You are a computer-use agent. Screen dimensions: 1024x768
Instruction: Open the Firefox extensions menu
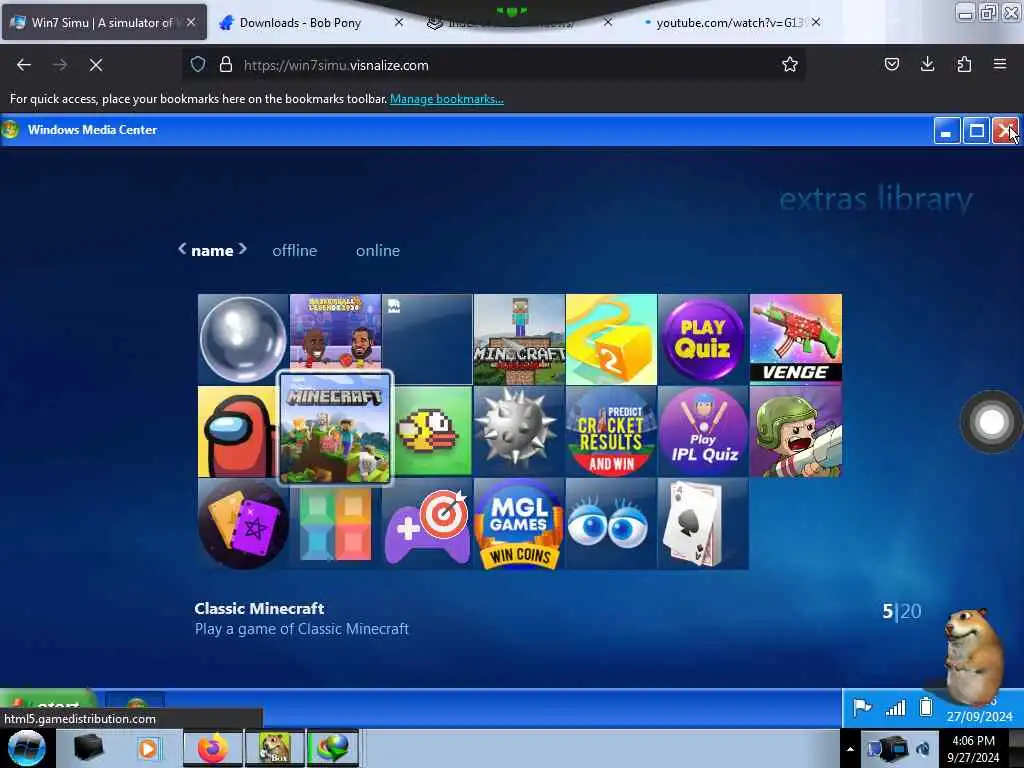964,65
